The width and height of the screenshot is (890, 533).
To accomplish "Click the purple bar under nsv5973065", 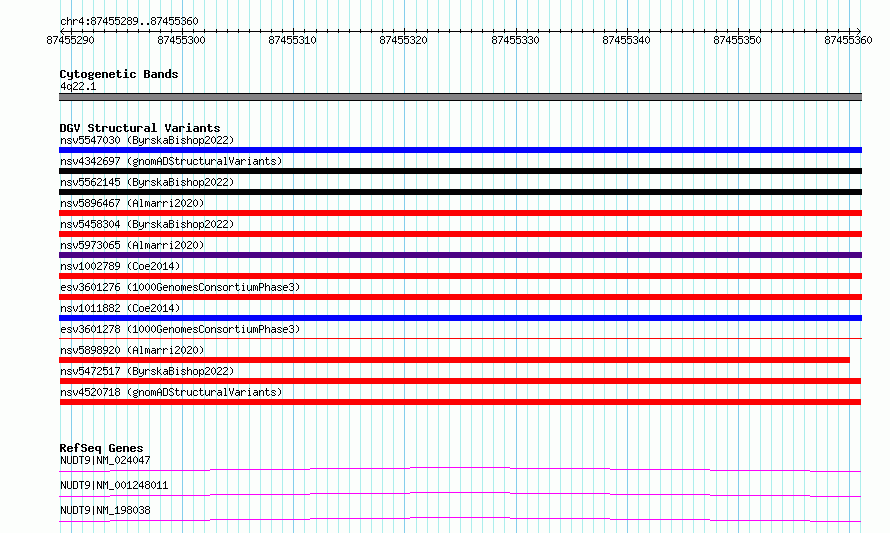I will 460,255.
